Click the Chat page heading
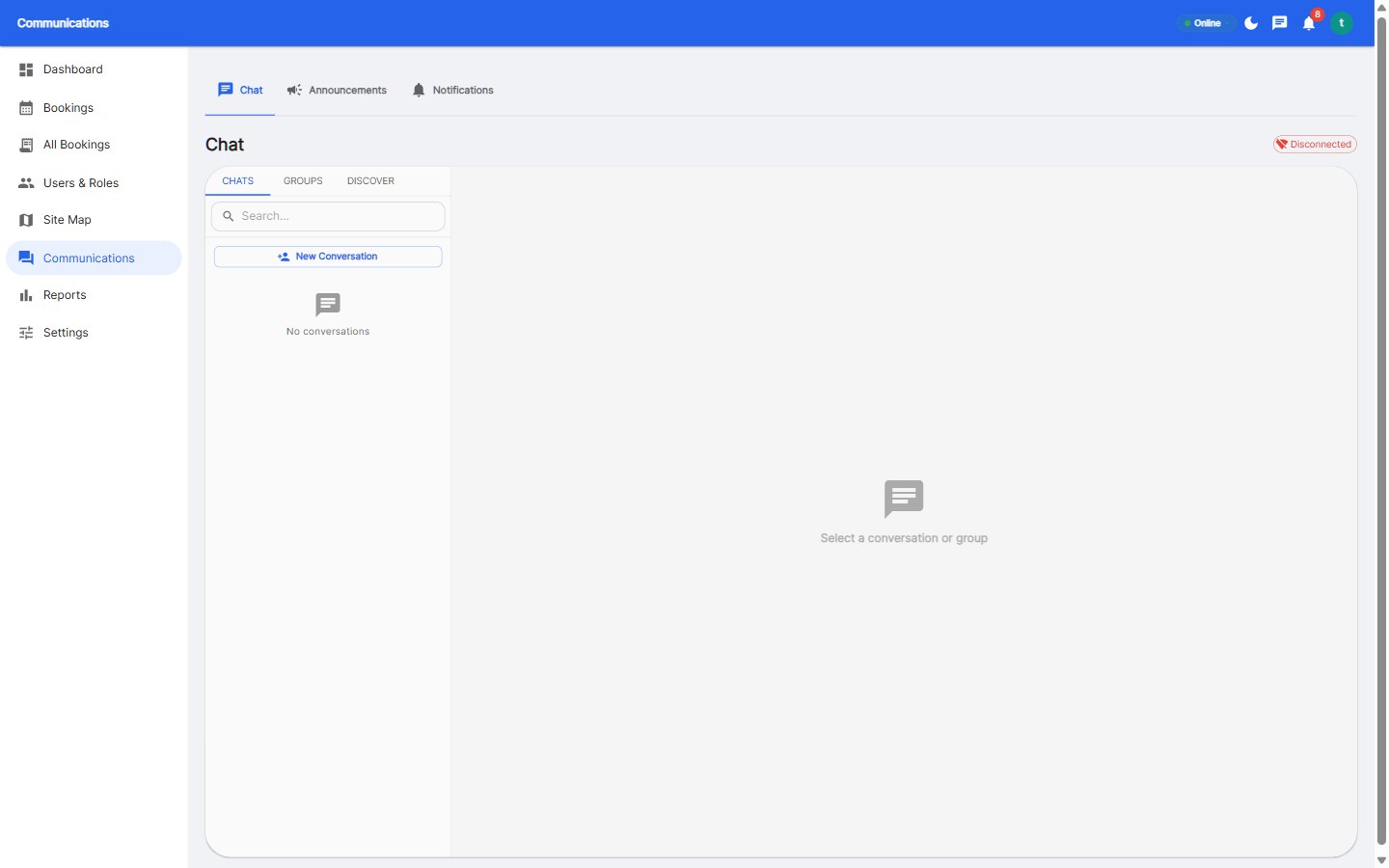Image resolution: width=1389 pixels, height=868 pixels. click(x=225, y=145)
